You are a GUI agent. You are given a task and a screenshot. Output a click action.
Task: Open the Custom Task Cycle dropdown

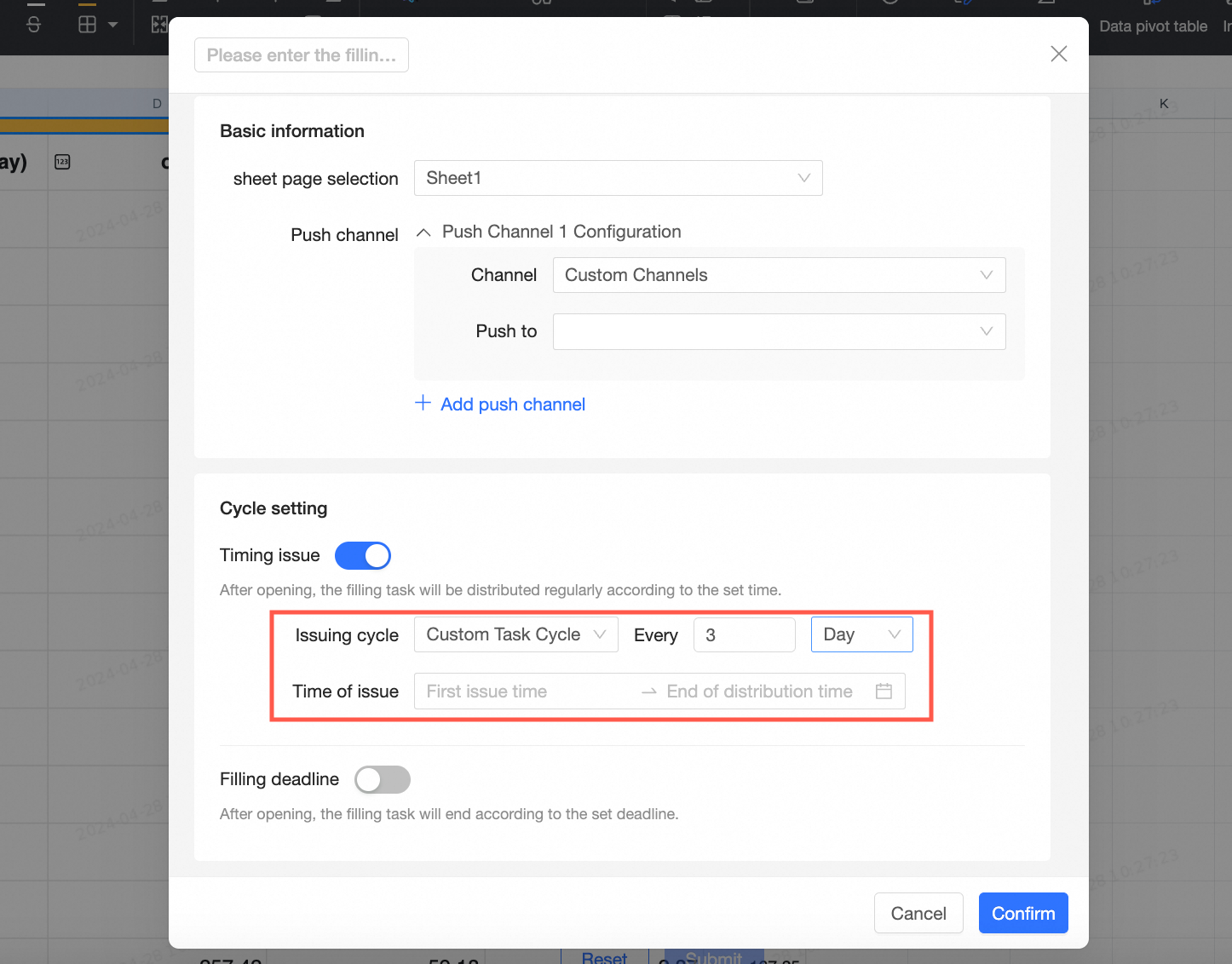[515, 635]
